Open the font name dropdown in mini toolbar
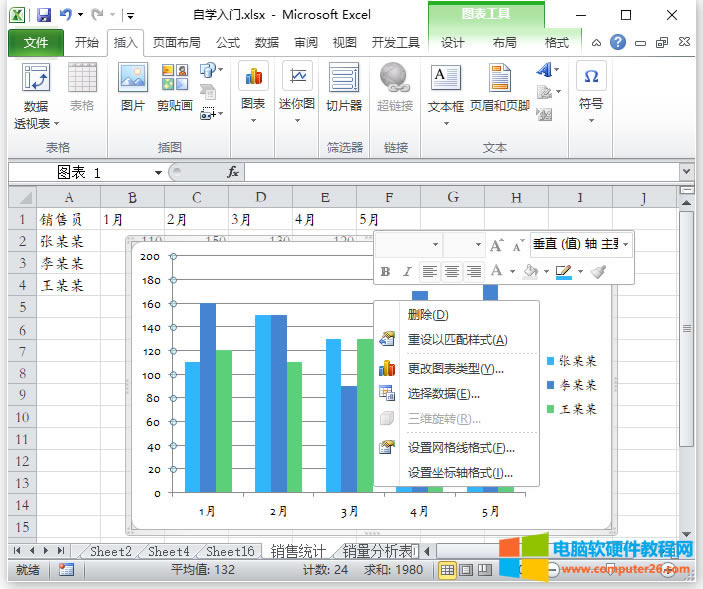703x589 pixels. (435, 244)
